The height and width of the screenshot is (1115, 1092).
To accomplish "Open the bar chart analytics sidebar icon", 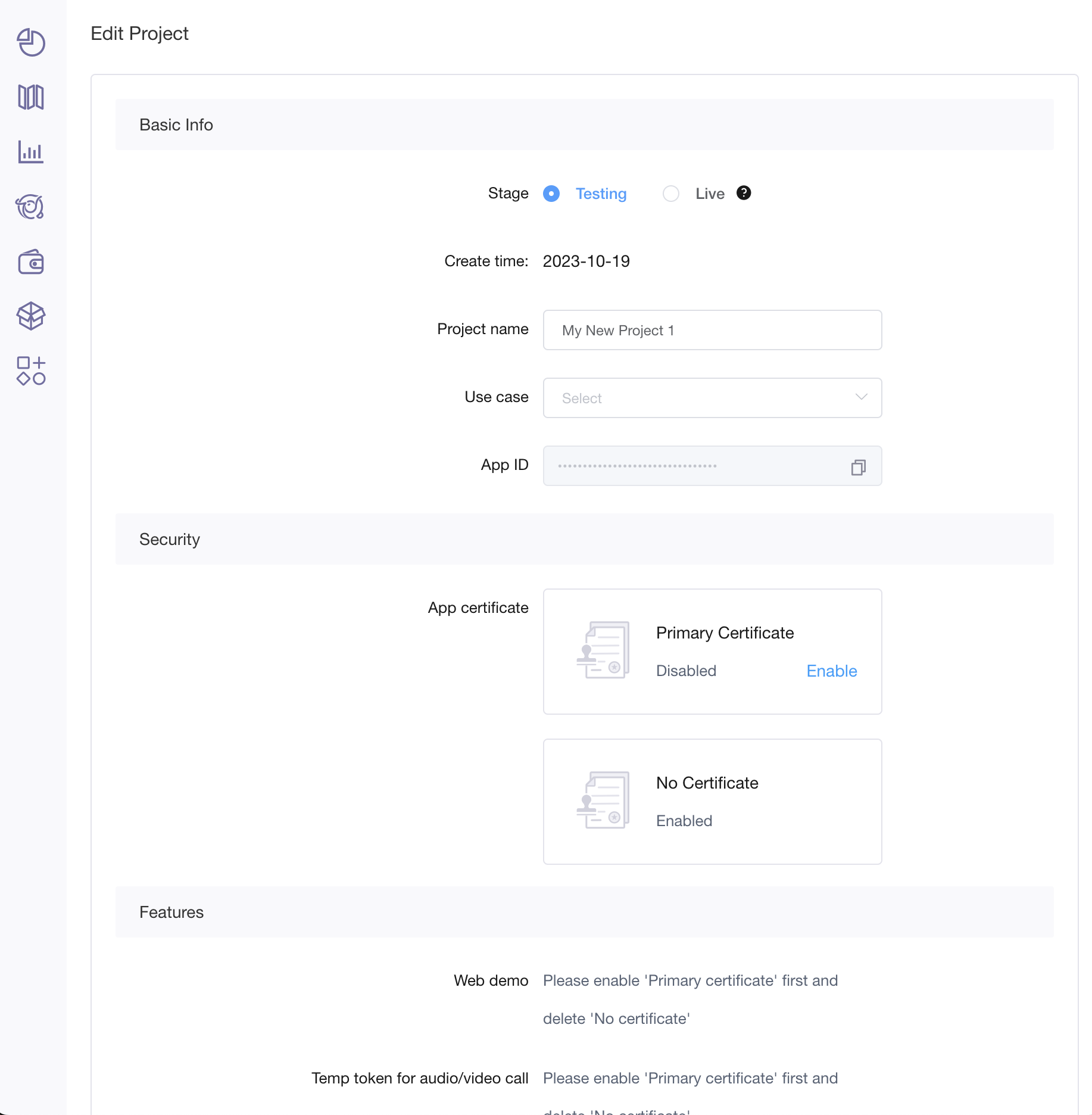I will 31,152.
